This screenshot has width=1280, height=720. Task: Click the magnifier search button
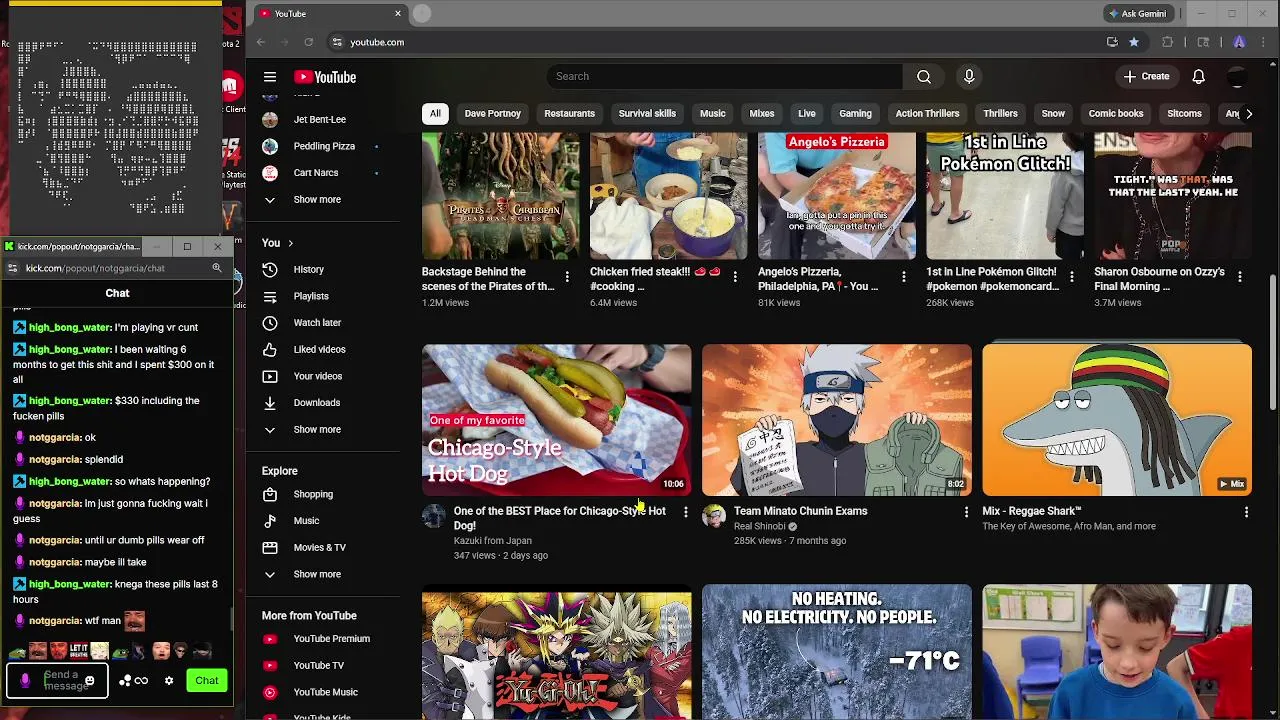point(924,76)
